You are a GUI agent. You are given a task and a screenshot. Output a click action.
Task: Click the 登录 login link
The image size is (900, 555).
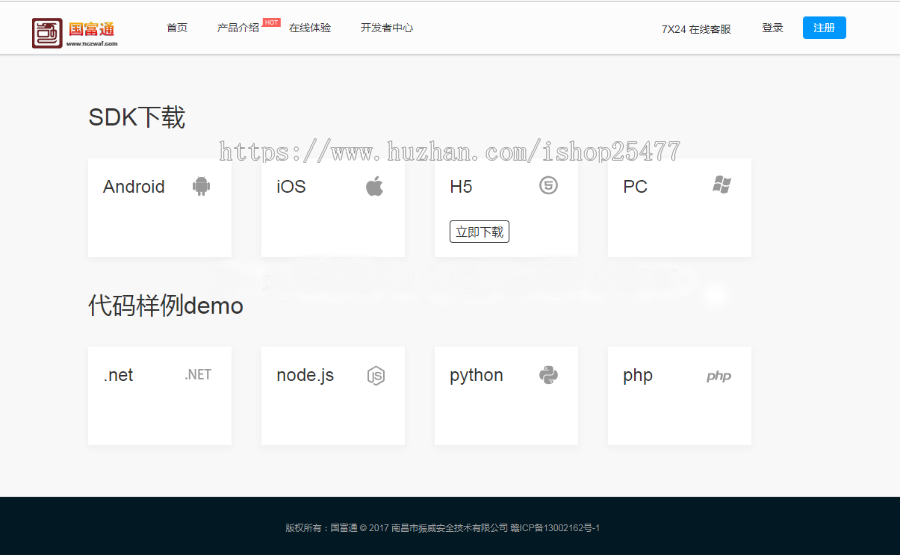pos(773,28)
